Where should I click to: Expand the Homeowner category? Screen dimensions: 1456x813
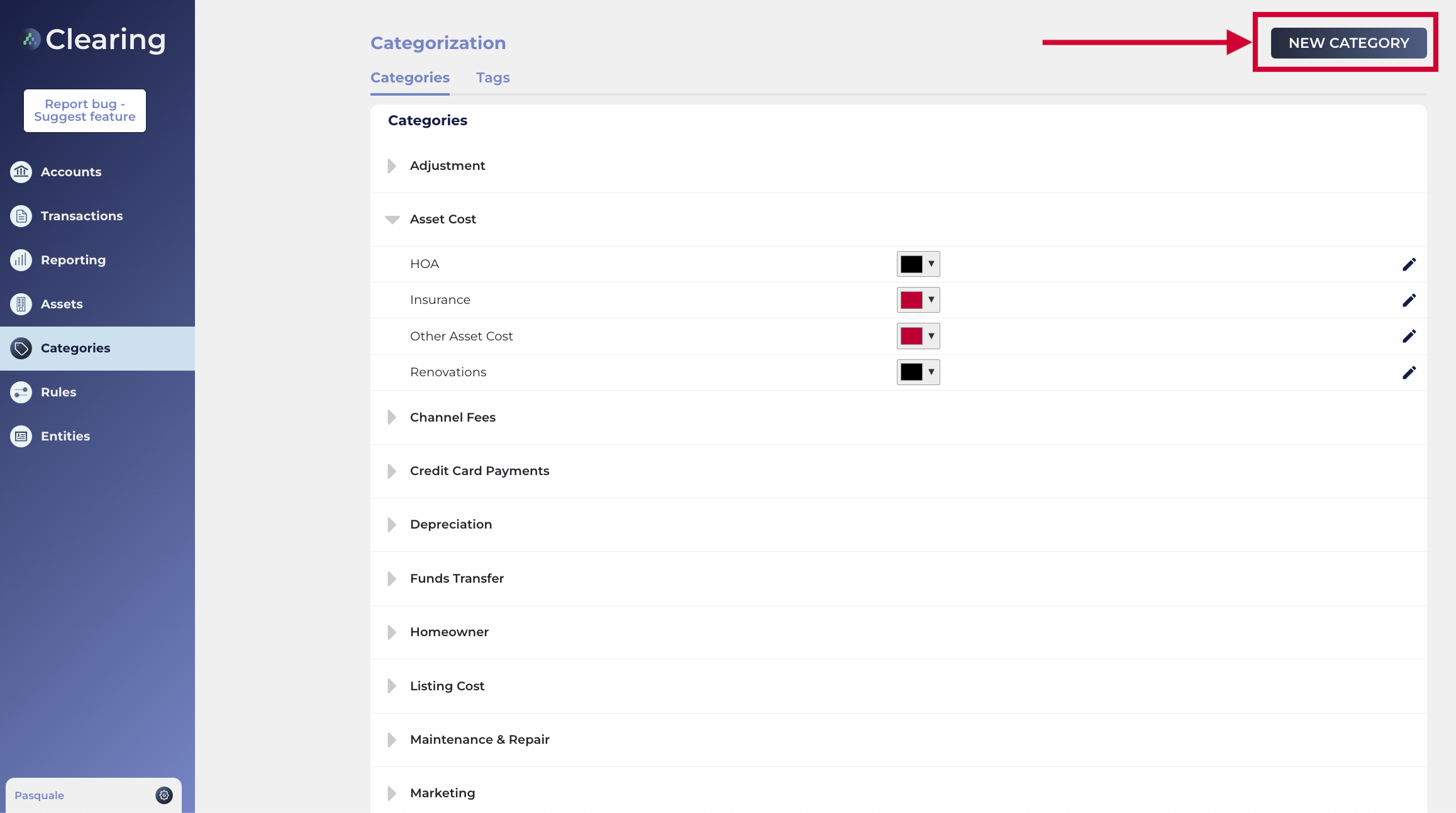[x=392, y=632]
